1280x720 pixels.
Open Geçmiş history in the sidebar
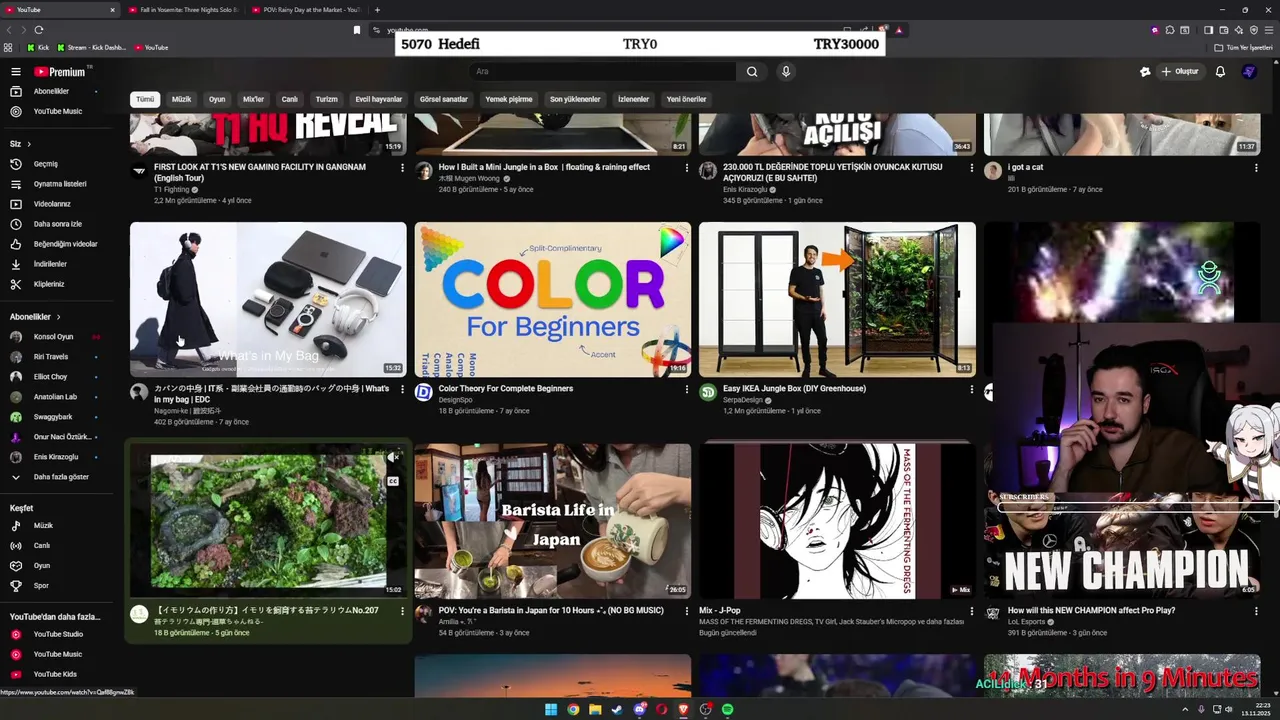pyautogui.click(x=55, y=164)
